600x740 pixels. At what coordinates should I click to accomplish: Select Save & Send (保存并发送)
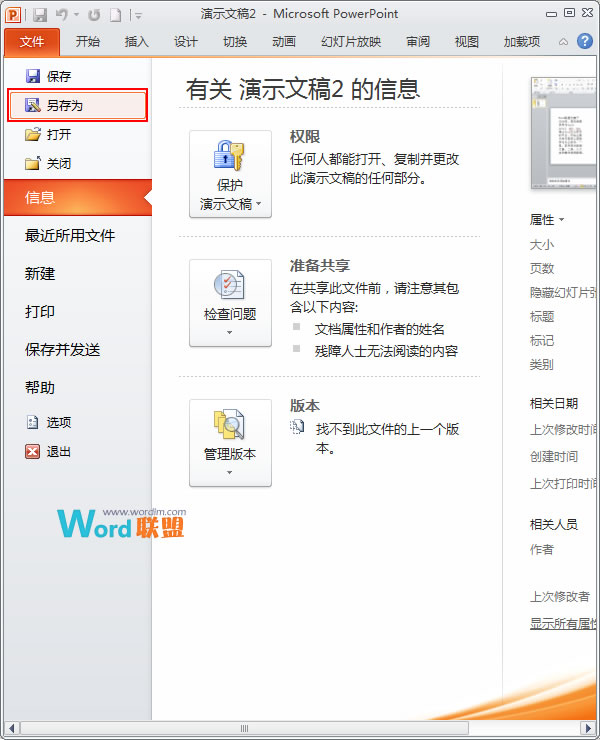[62, 350]
